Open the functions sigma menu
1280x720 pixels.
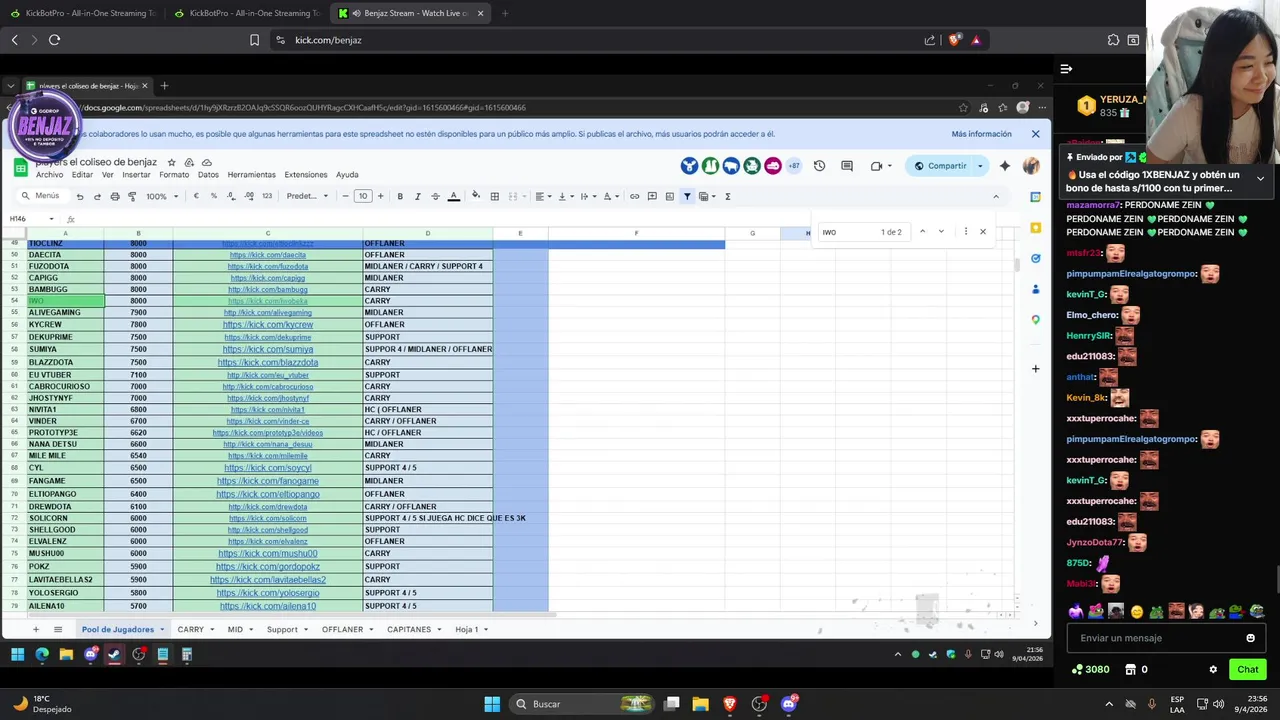pyautogui.click(x=727, y=197)
